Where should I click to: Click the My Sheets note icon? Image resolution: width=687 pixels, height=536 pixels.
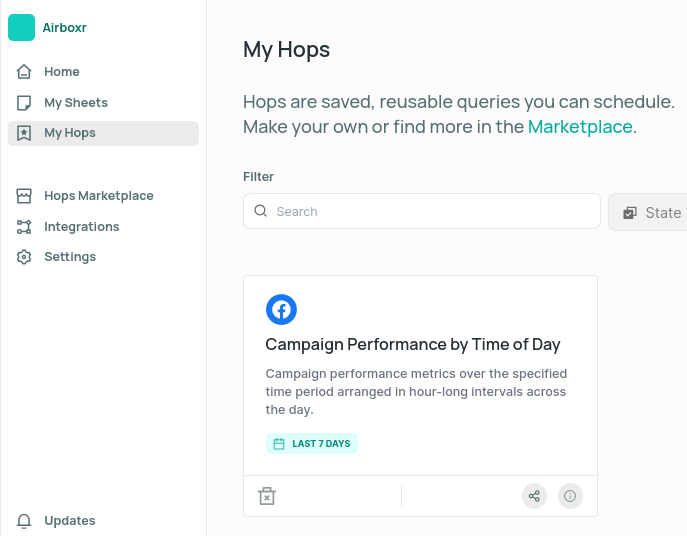click(x=24, y=103)
